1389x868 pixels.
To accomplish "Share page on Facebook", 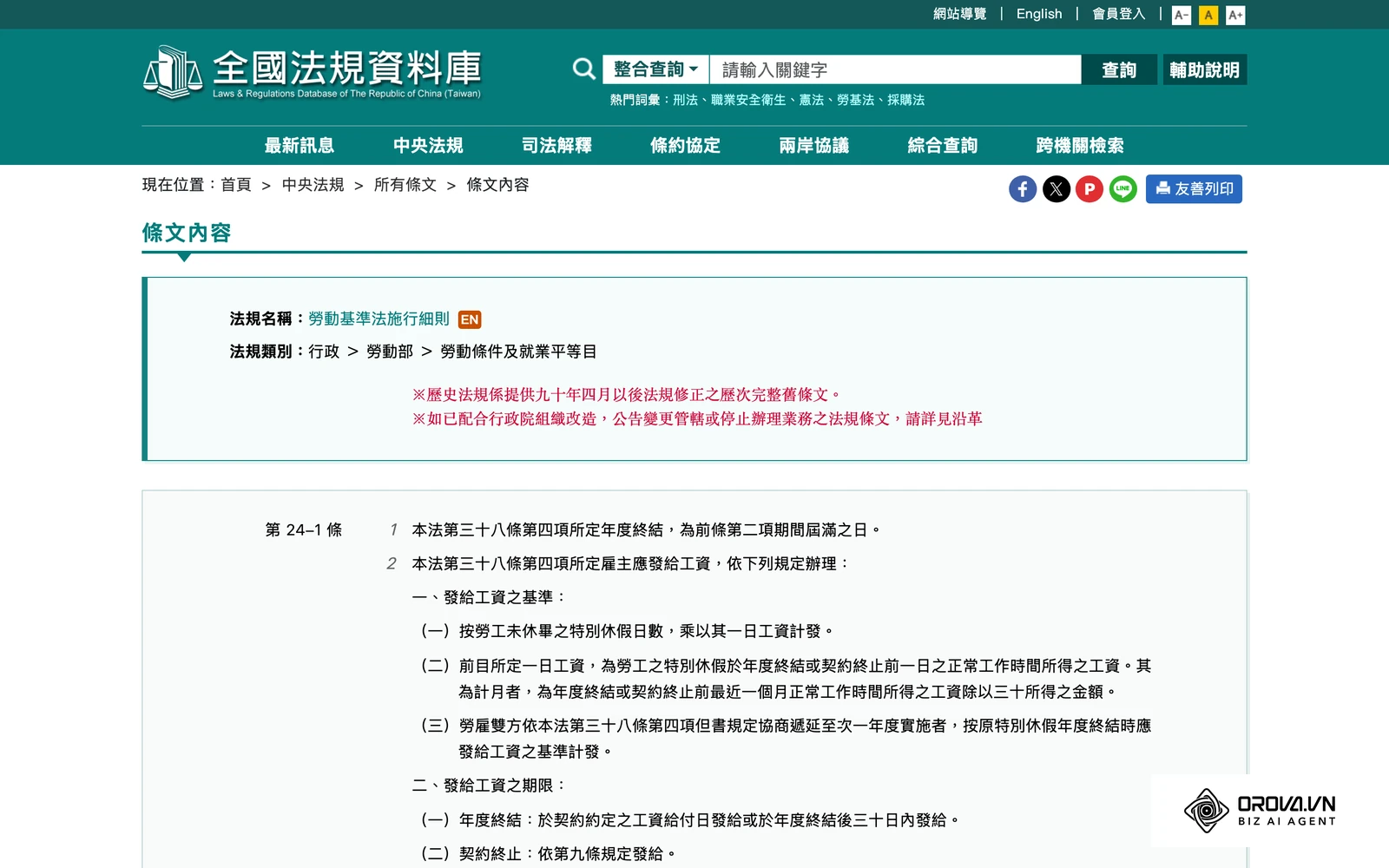I will coord(1023,189).
